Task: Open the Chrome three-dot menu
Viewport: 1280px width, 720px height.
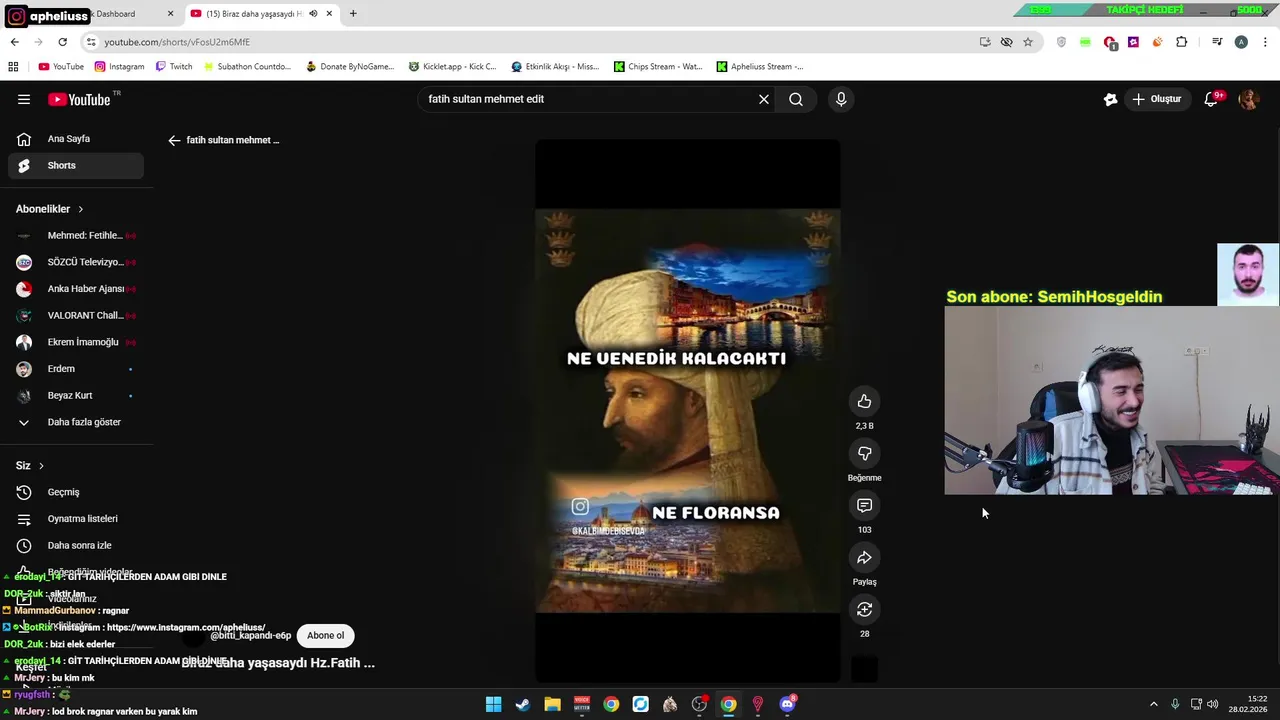Action: click(x=1265, y=42)
